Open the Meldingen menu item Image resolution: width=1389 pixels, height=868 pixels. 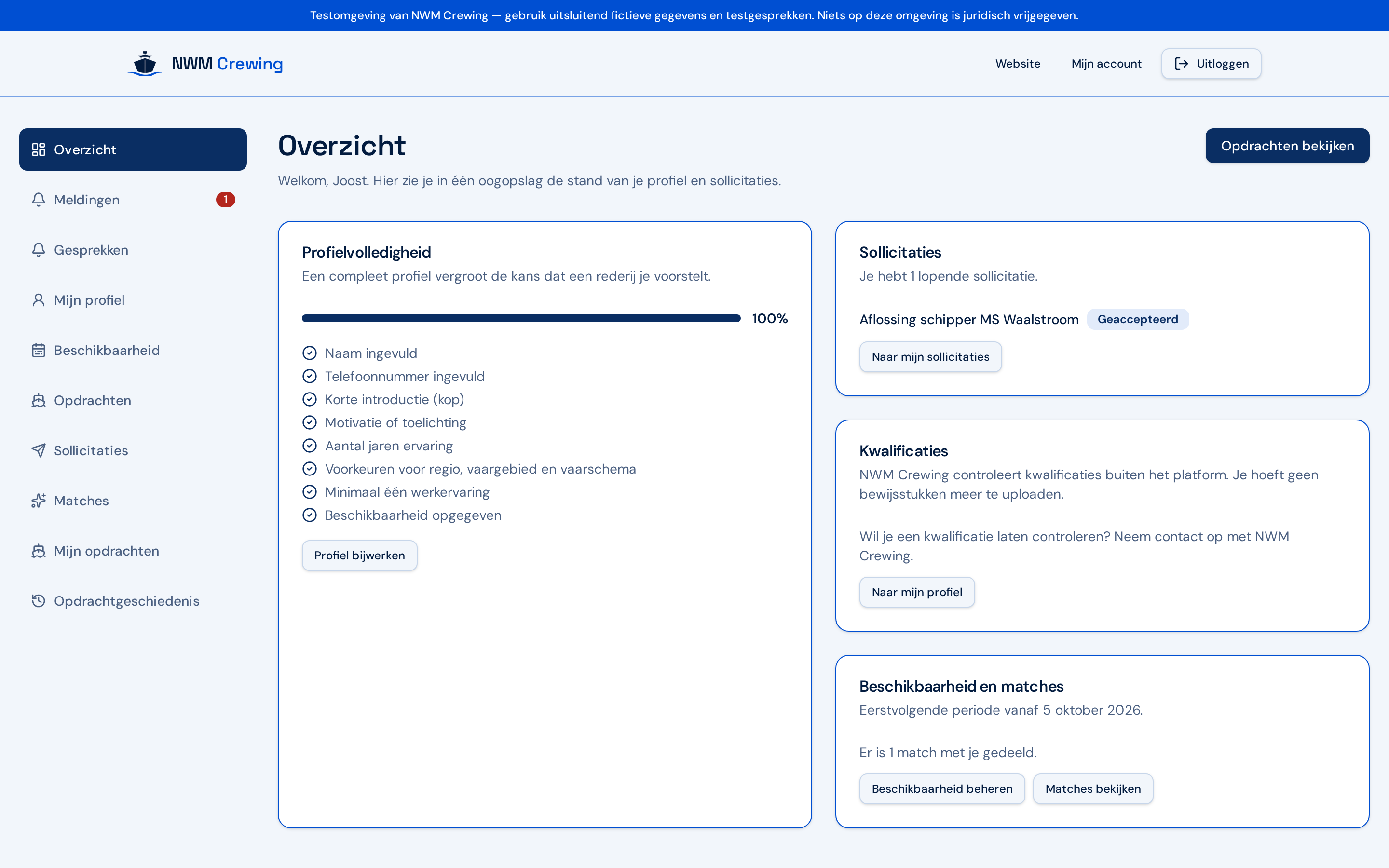[133, 200]
